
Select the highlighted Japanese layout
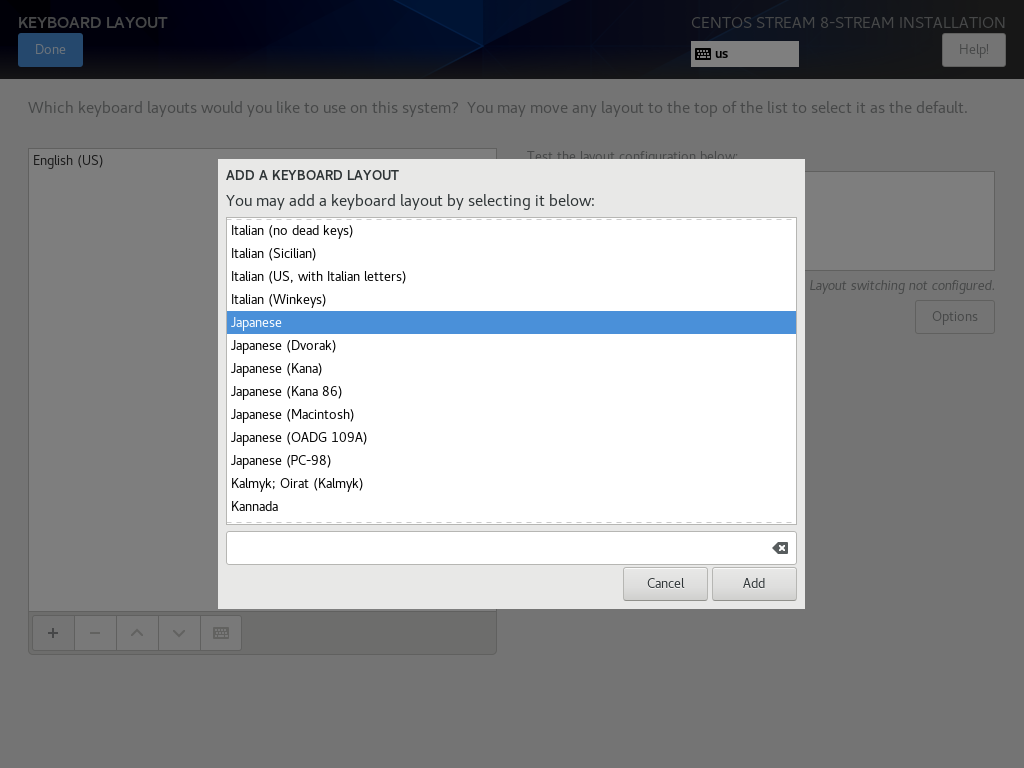511,323
